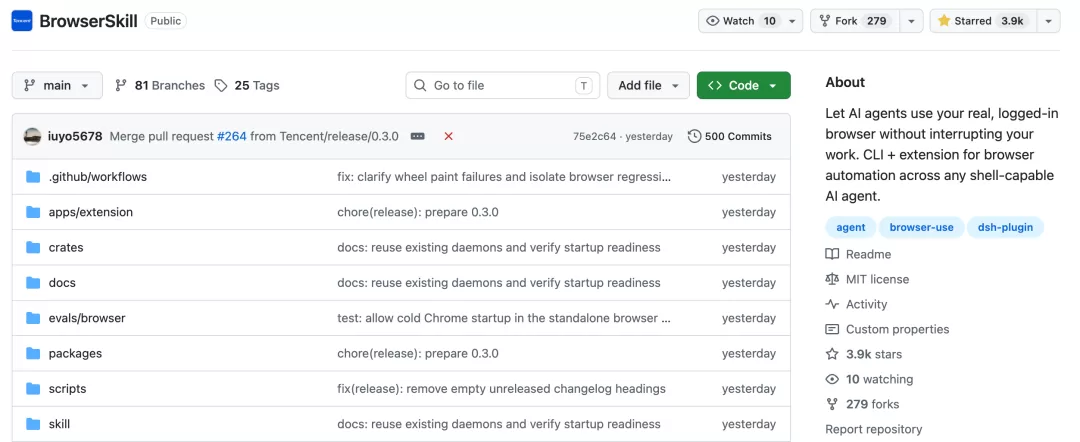Click the Watch button with eye icon
1080x442 pixels.
pyautogui.click(x=742, y=21)
